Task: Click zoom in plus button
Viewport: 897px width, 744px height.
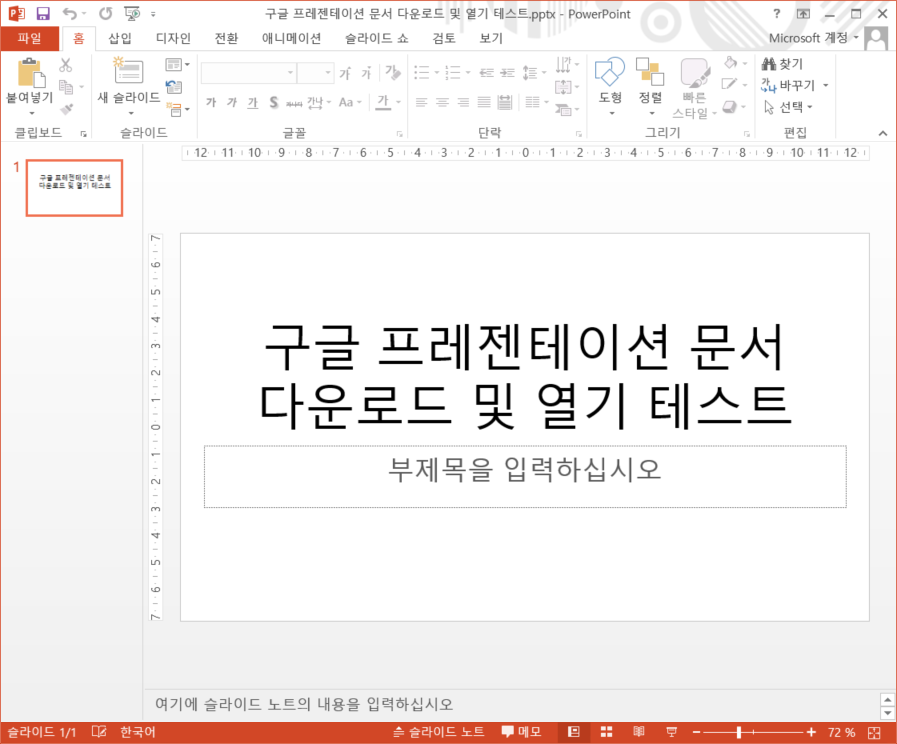Action: pyautogui.click(x=811, y=732)
